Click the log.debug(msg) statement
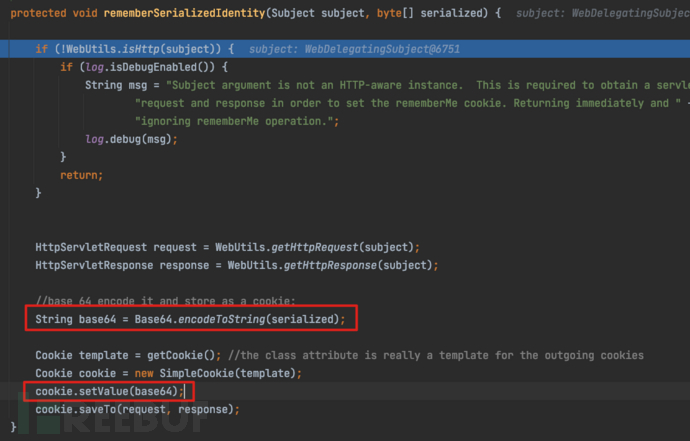 tap(131, 139)
